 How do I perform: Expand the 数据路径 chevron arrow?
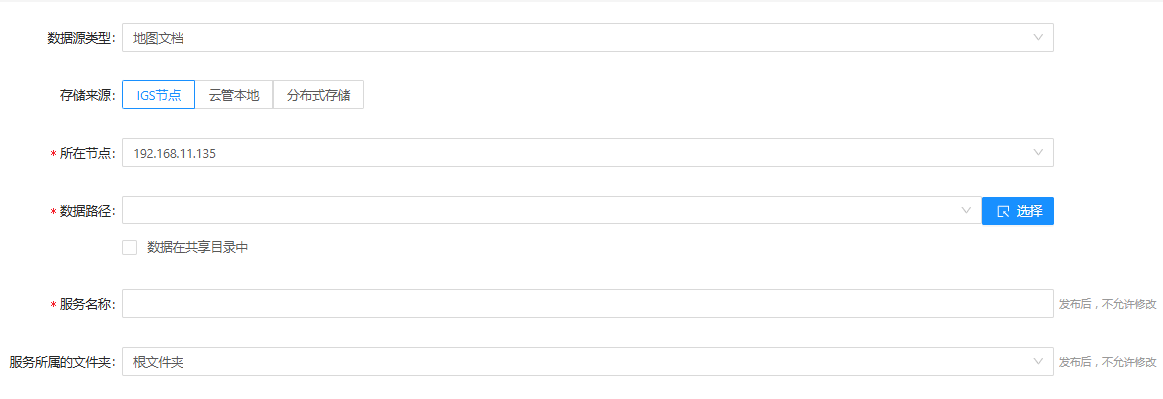tap(966, 211)
